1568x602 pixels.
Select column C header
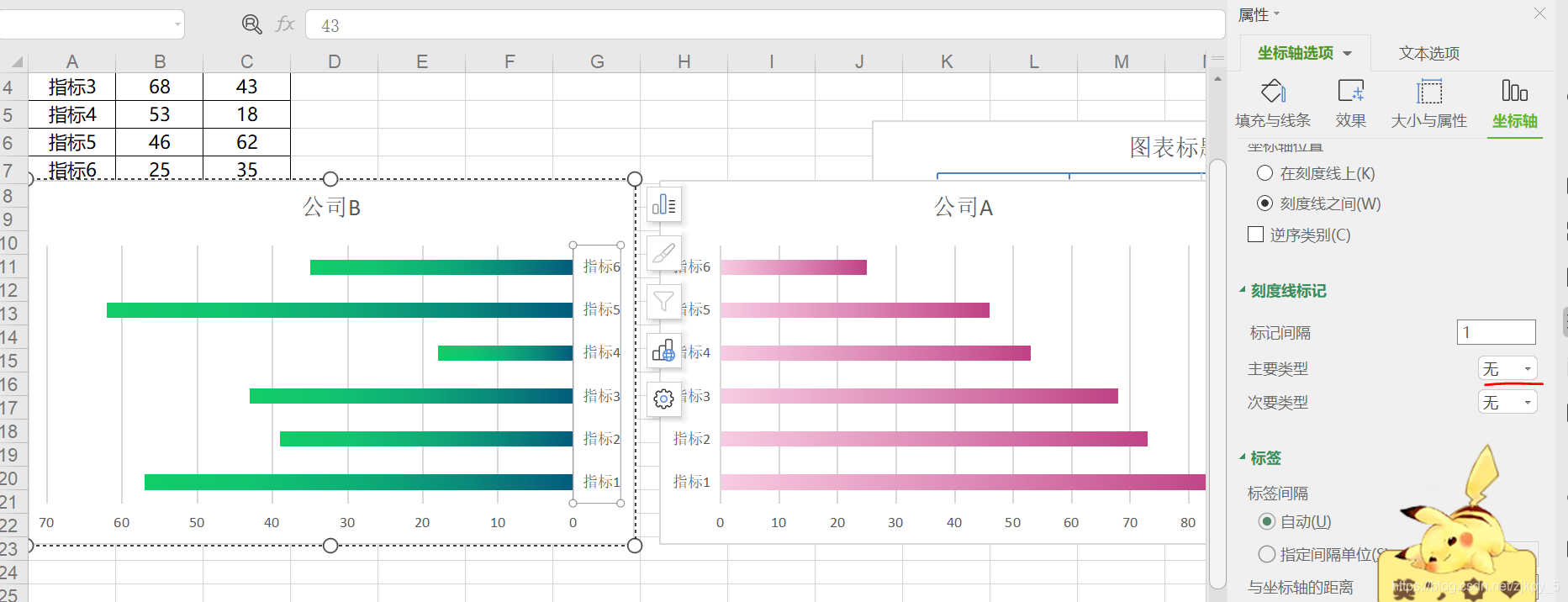point(247,61)
